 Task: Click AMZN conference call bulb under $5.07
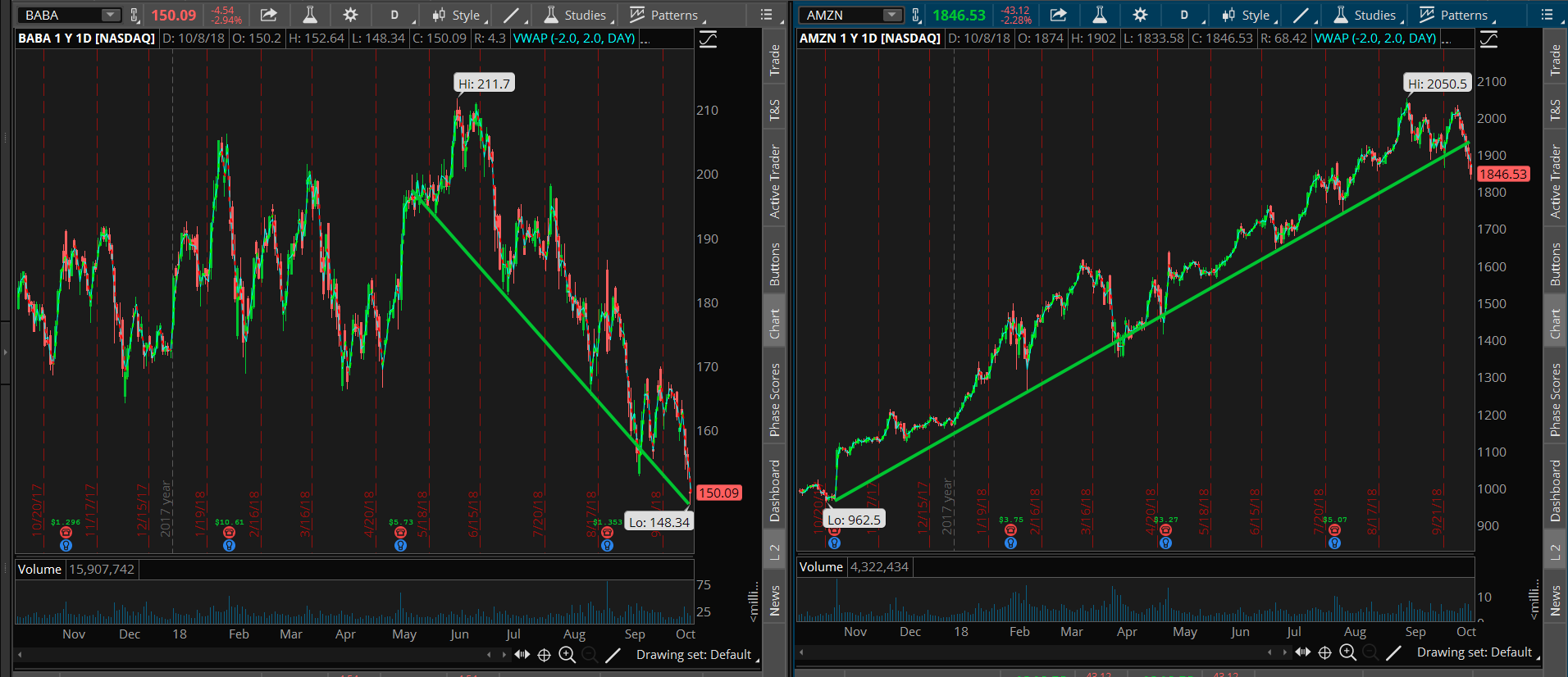1334,543
